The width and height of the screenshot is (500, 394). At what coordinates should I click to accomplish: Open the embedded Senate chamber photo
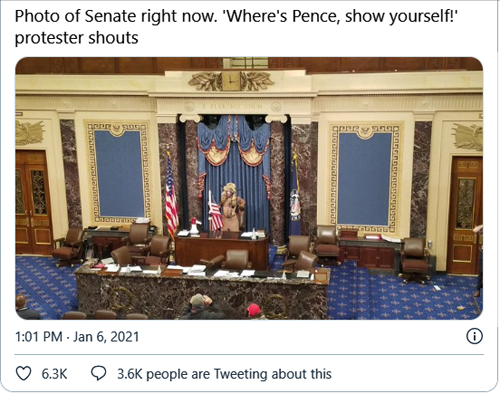249,188
